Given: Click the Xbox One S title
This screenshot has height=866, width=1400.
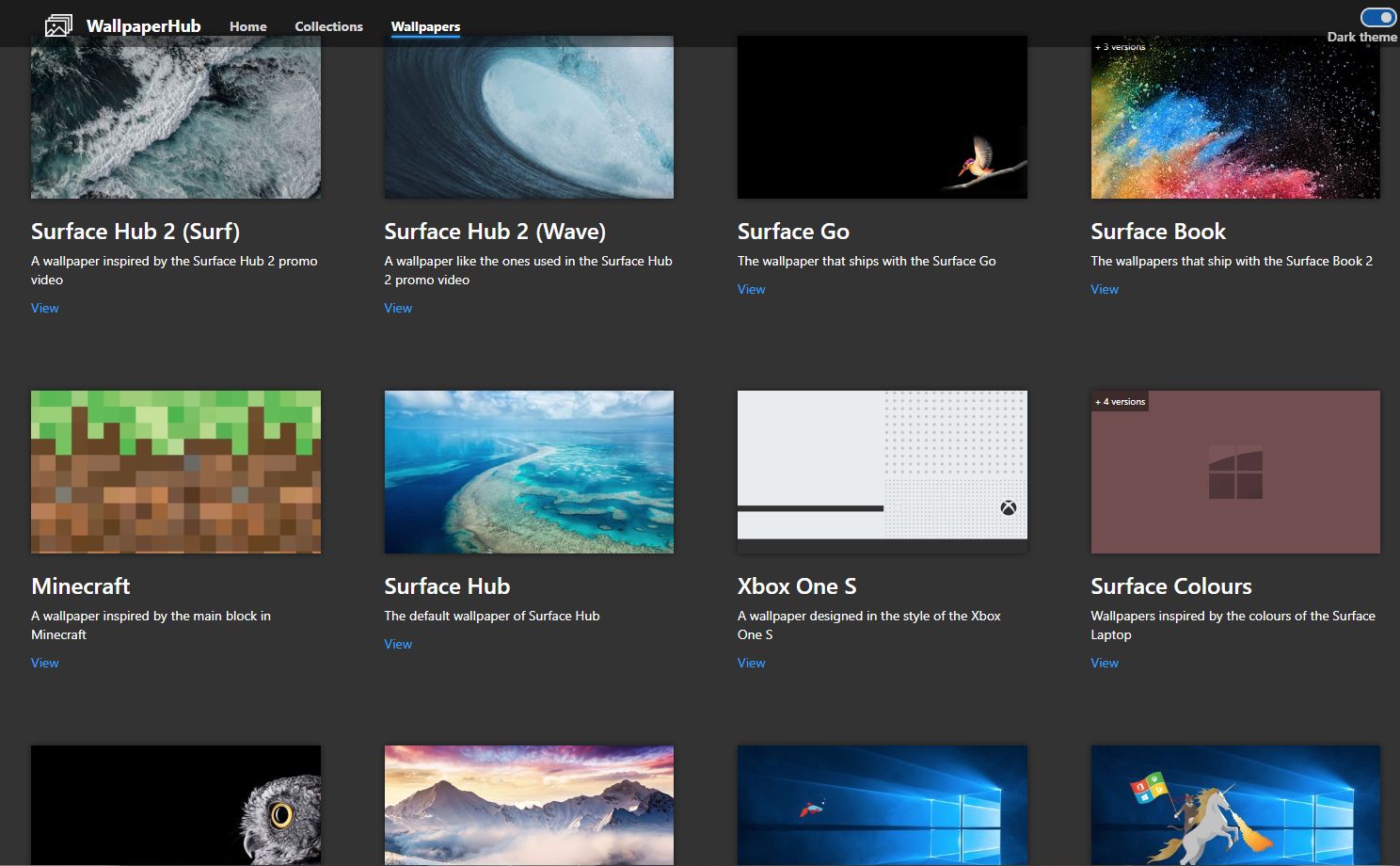Looking at the screenshot, I should 797,586.
